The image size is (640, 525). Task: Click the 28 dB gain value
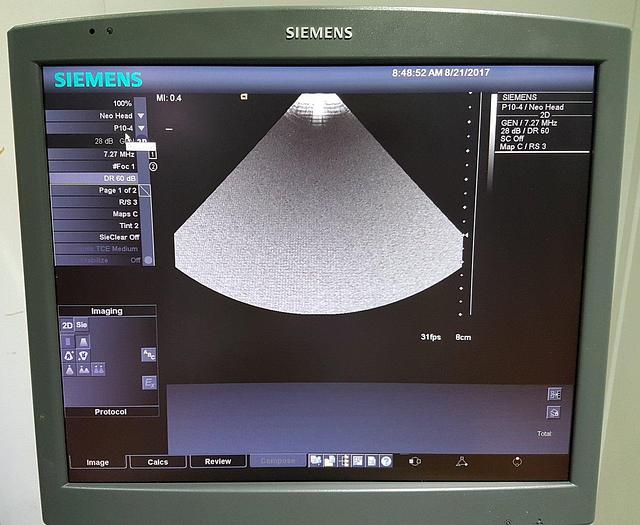click(x=104, y=141)
